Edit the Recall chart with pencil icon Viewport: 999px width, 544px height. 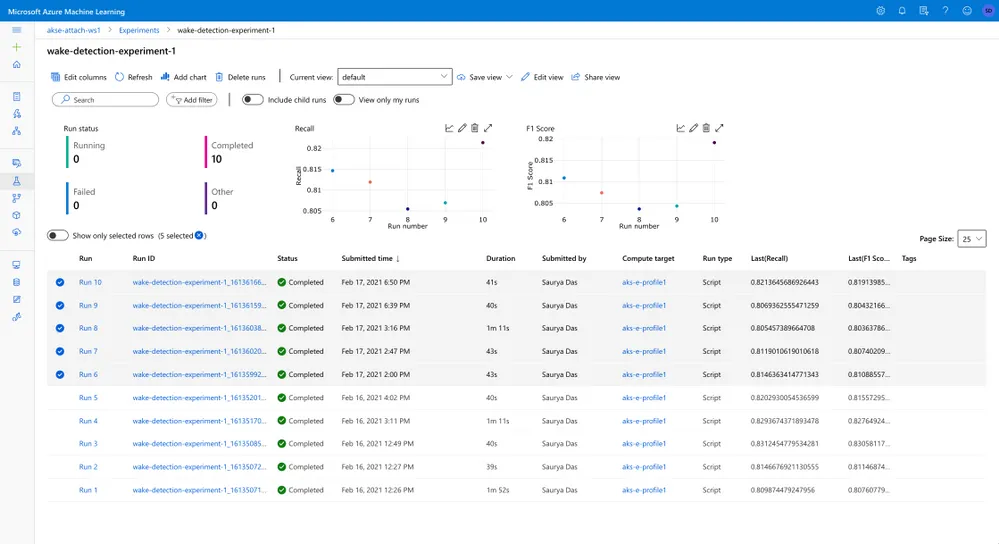pos(462,128)
